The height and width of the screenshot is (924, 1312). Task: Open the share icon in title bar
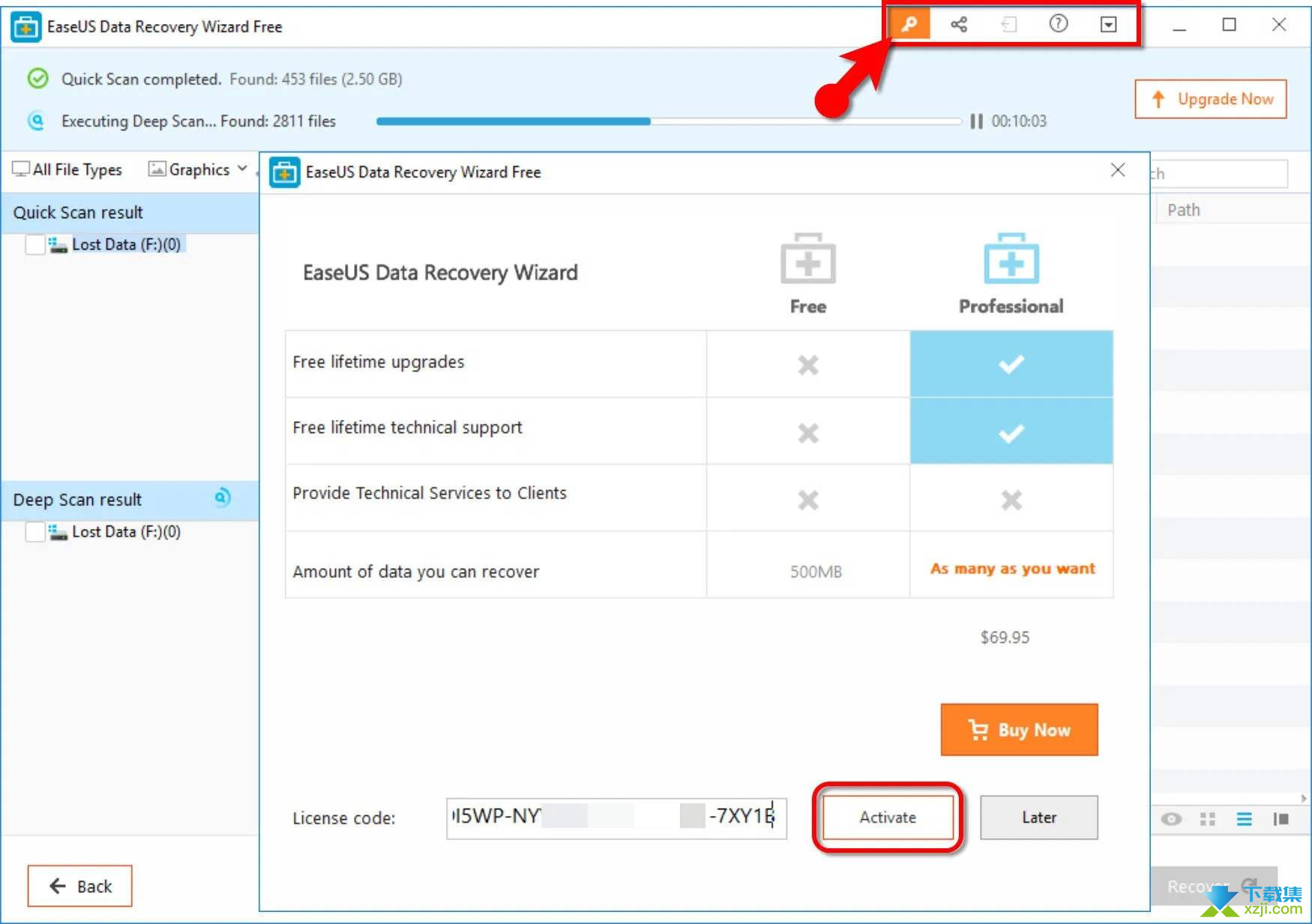[959, 25]
